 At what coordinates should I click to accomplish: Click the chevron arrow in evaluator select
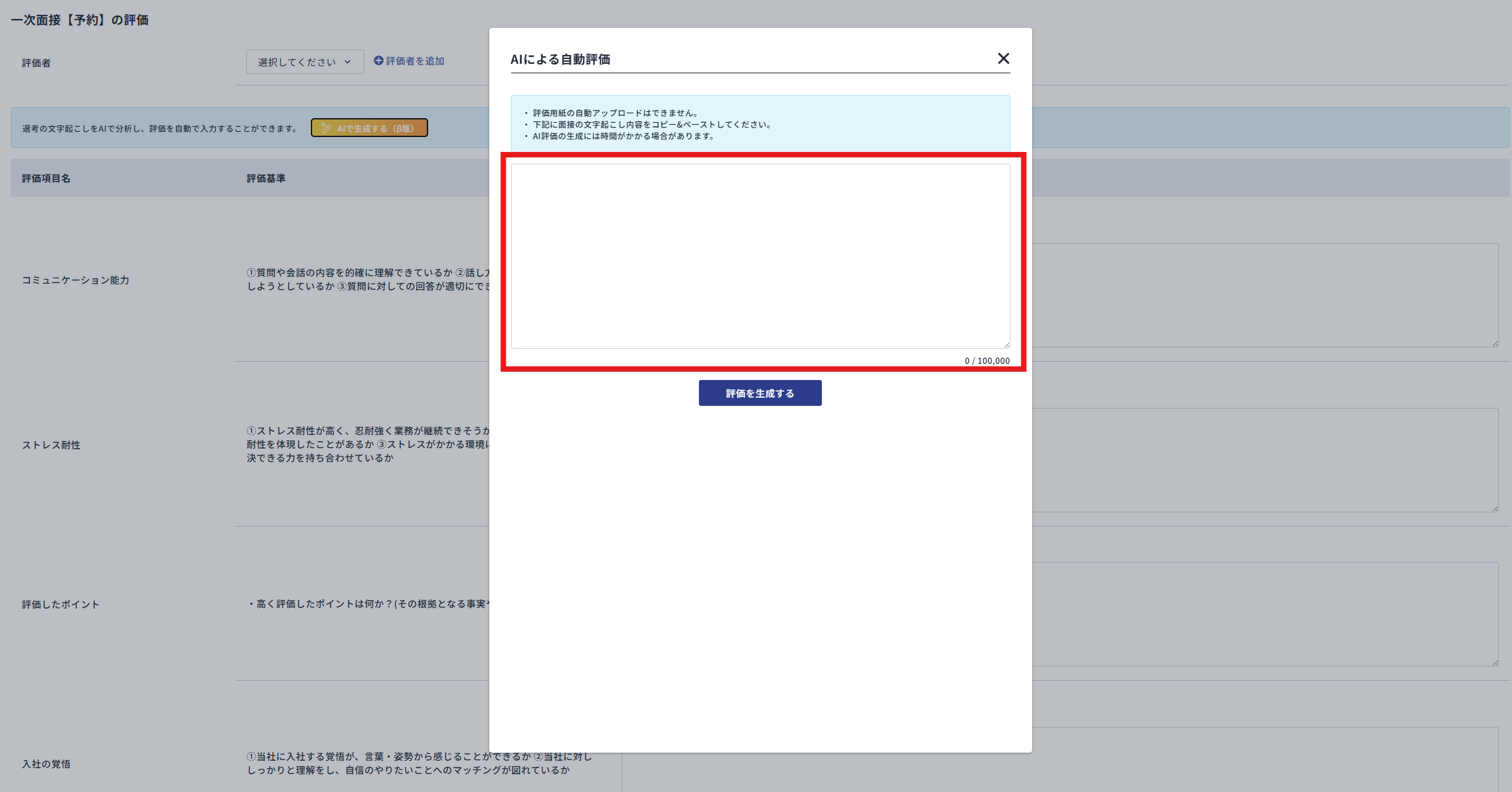coord(347,62)
